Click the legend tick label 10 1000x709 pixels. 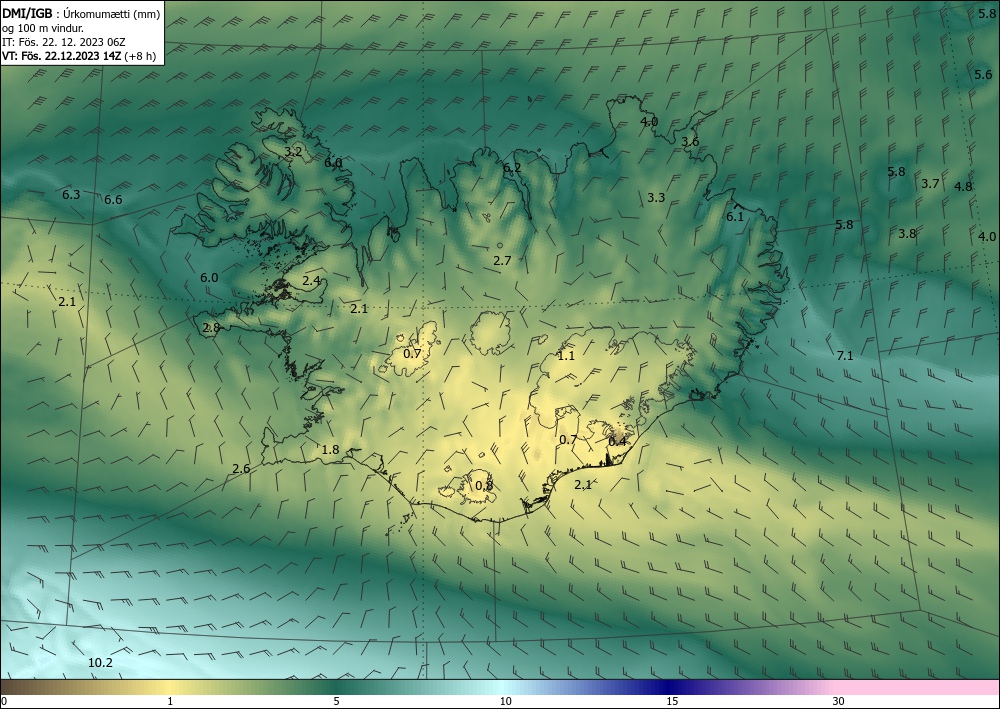(505, 701)
